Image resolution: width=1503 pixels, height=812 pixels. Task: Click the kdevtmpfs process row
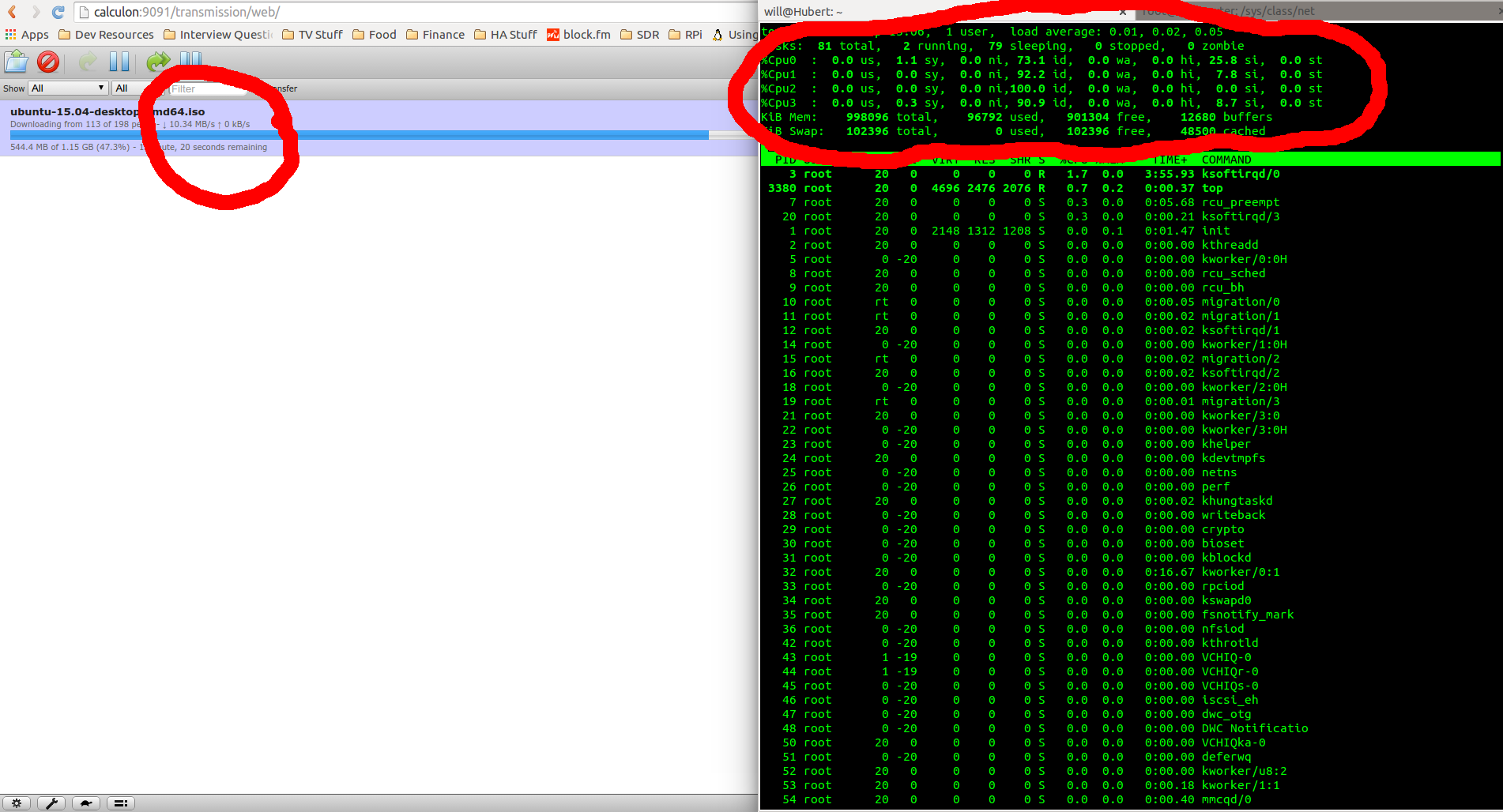coord(1130,458)
